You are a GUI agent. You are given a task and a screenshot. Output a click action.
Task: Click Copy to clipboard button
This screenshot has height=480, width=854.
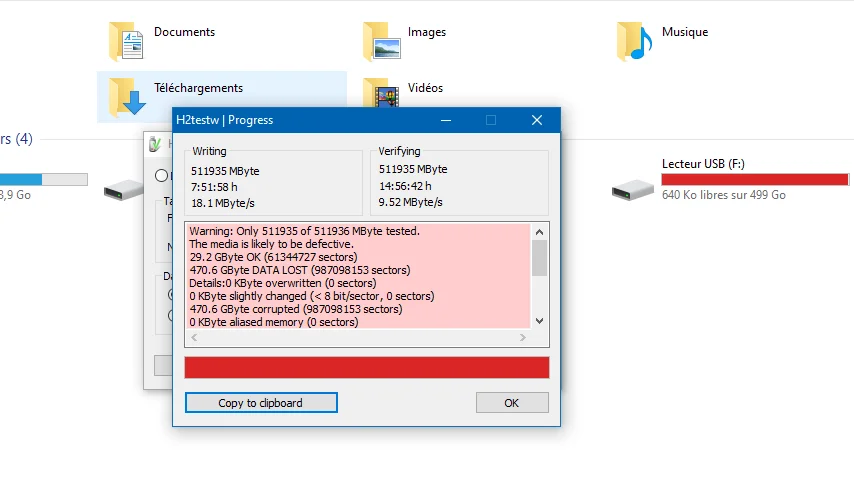point(261,403)
